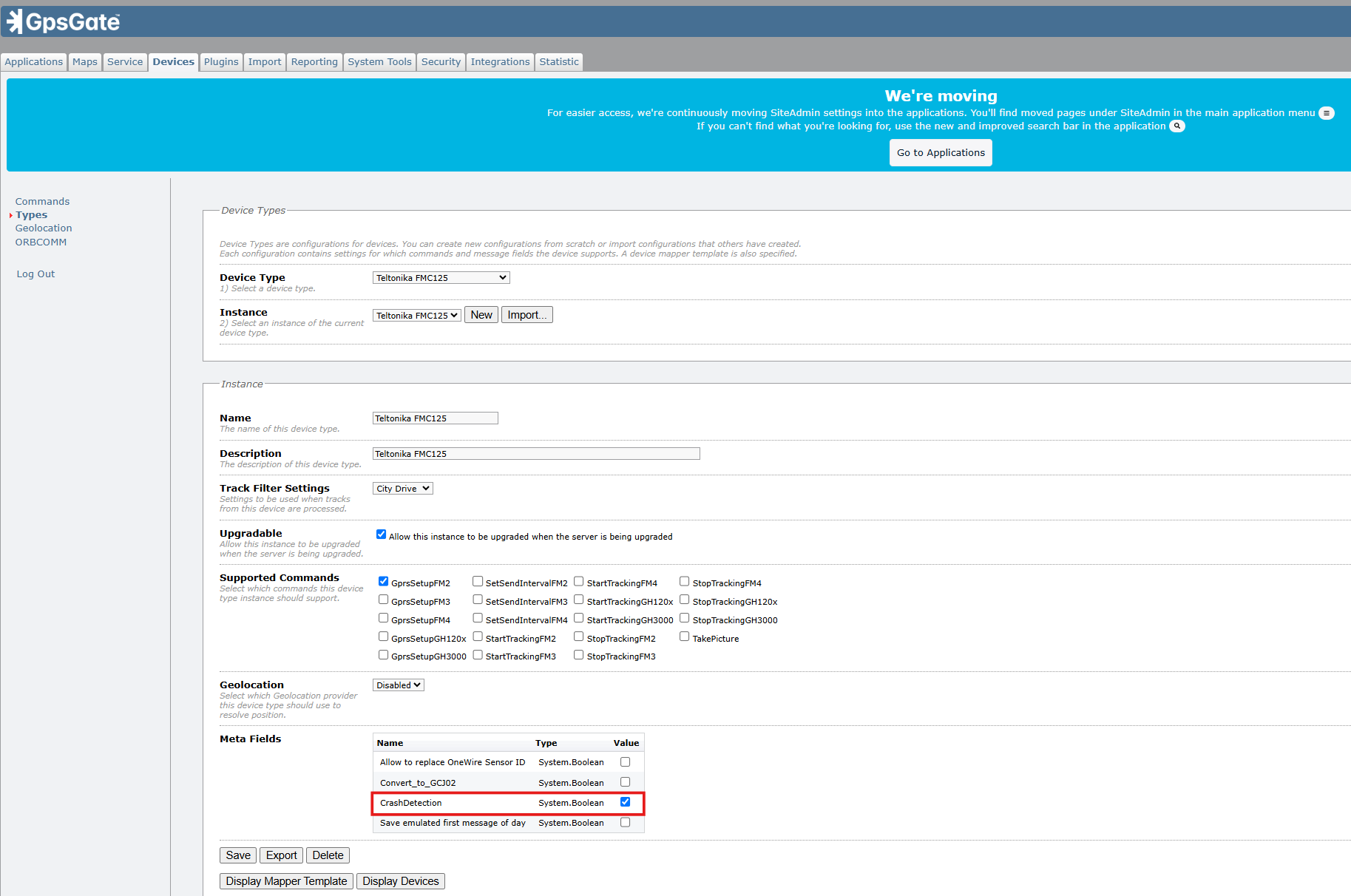Click the hamburger menu icon in banner
This screenshot has width=1351, height=896.
(1327, 113)
